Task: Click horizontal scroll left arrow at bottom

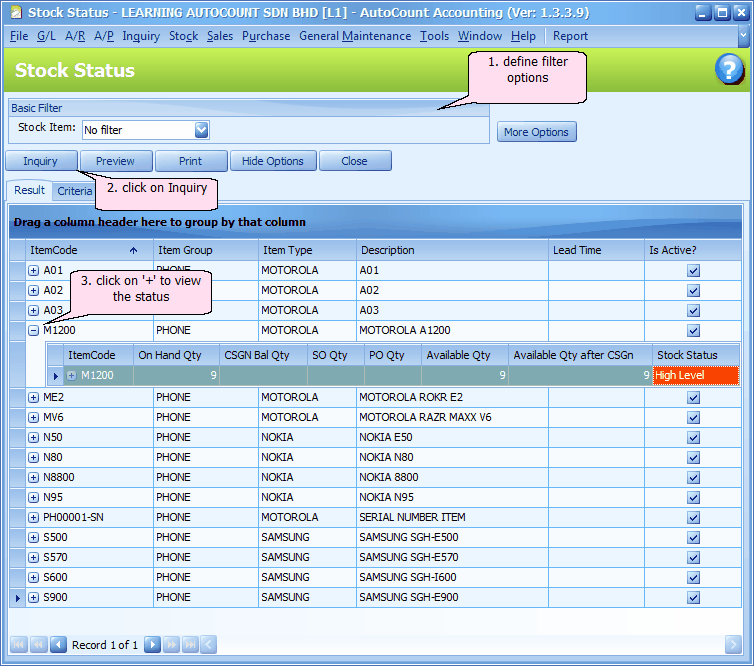Action: (208, 644)
